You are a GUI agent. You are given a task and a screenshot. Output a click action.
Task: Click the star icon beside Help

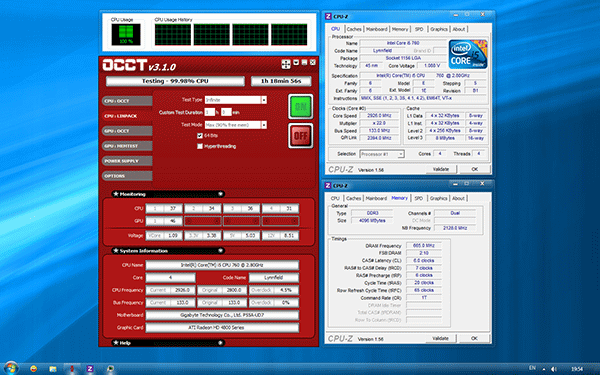click(x=116, y=343)
